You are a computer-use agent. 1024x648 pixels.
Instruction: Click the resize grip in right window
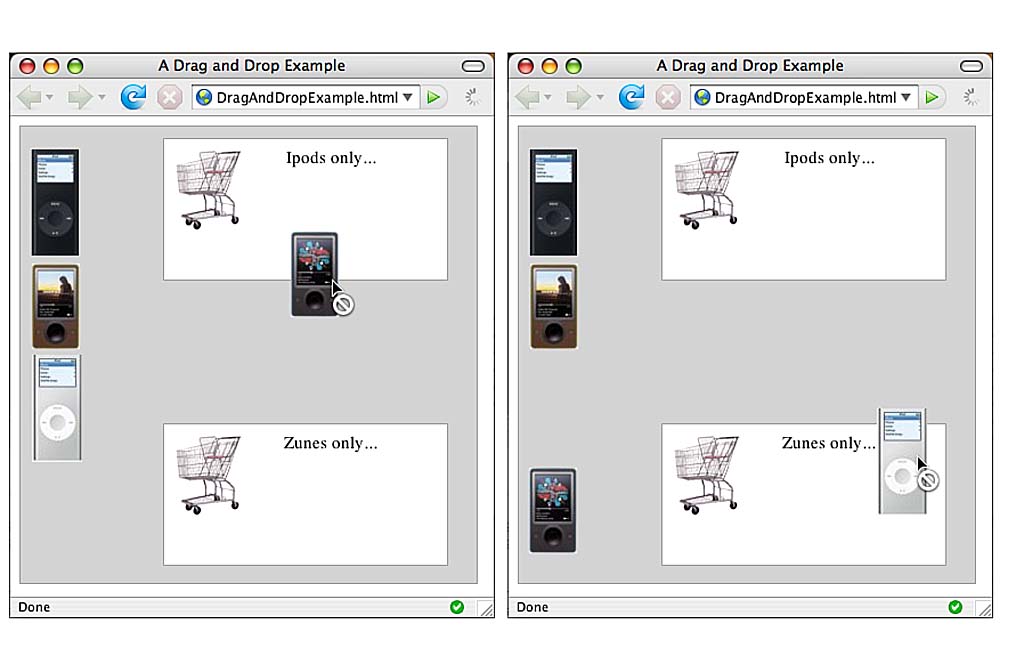pos(984,609)
